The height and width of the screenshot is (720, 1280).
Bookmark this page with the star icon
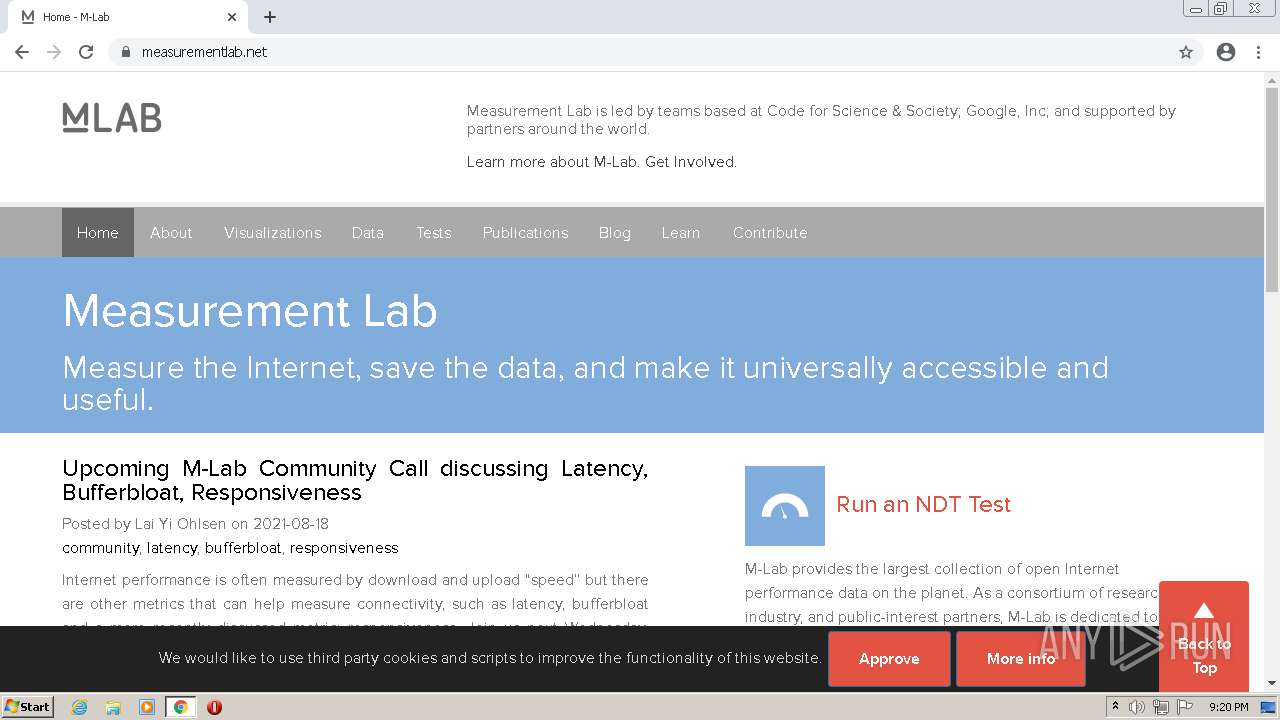[x=1186, y=52]
